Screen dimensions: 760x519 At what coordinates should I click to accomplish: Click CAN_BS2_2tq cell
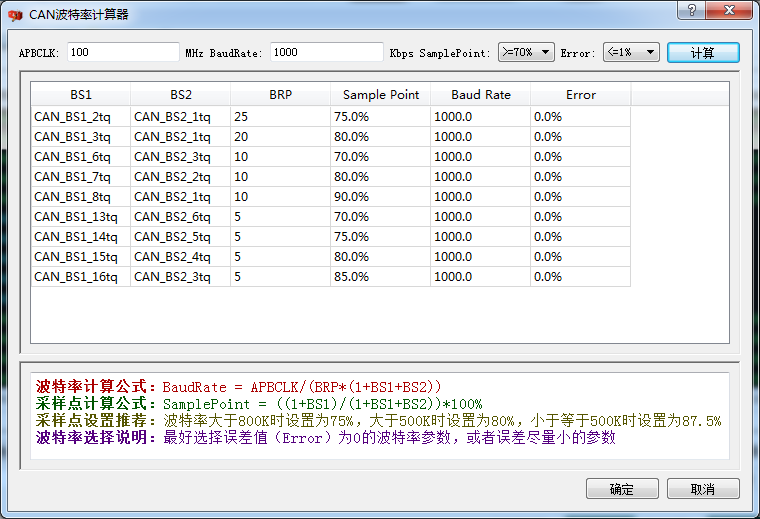click(x=181, y=177)
